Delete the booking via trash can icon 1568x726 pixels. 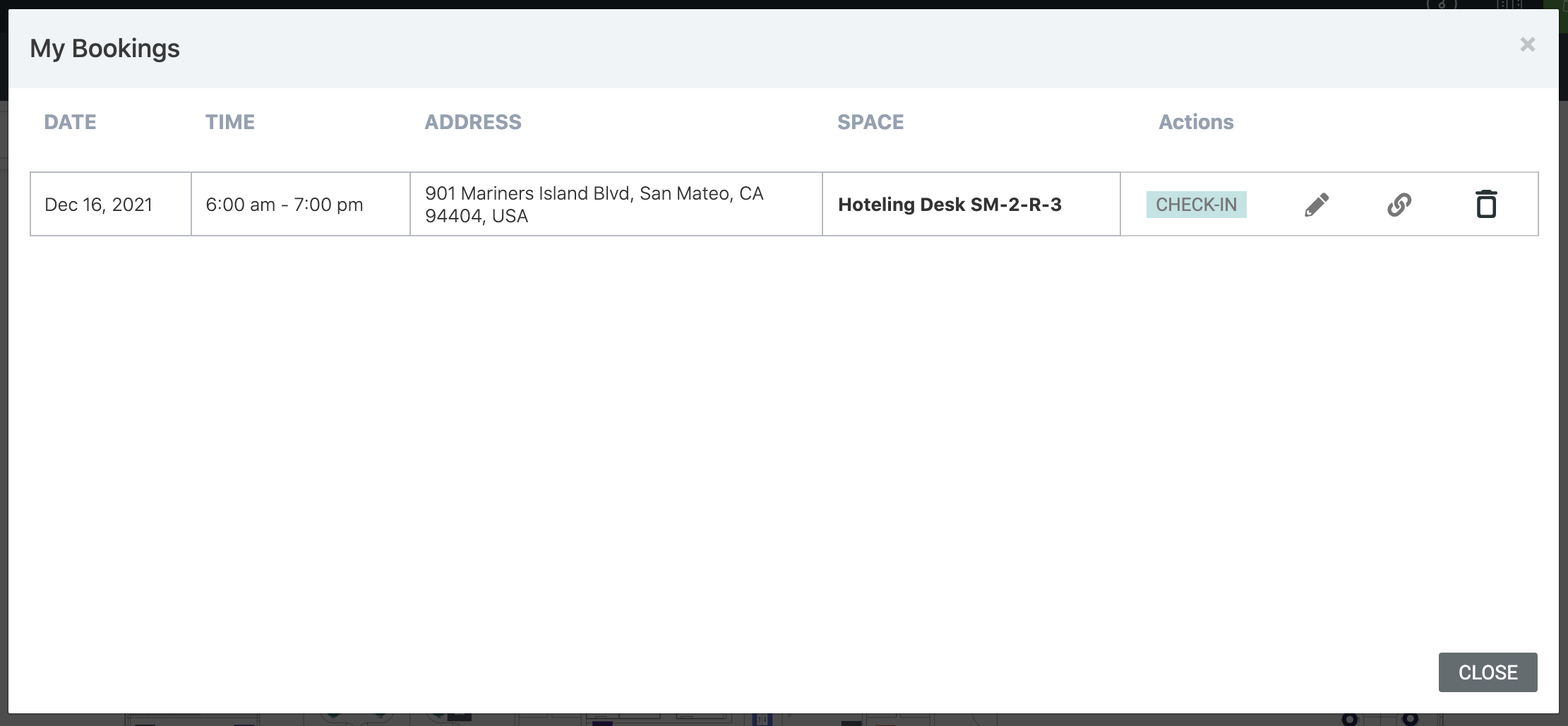(1487, 204)
